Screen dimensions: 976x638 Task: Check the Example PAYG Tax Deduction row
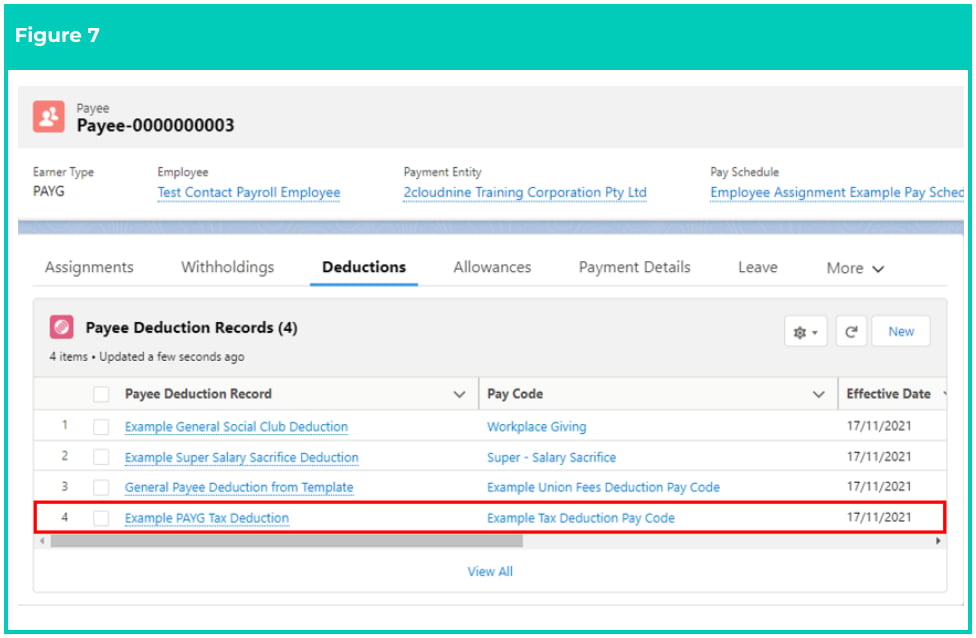(101, 518)
